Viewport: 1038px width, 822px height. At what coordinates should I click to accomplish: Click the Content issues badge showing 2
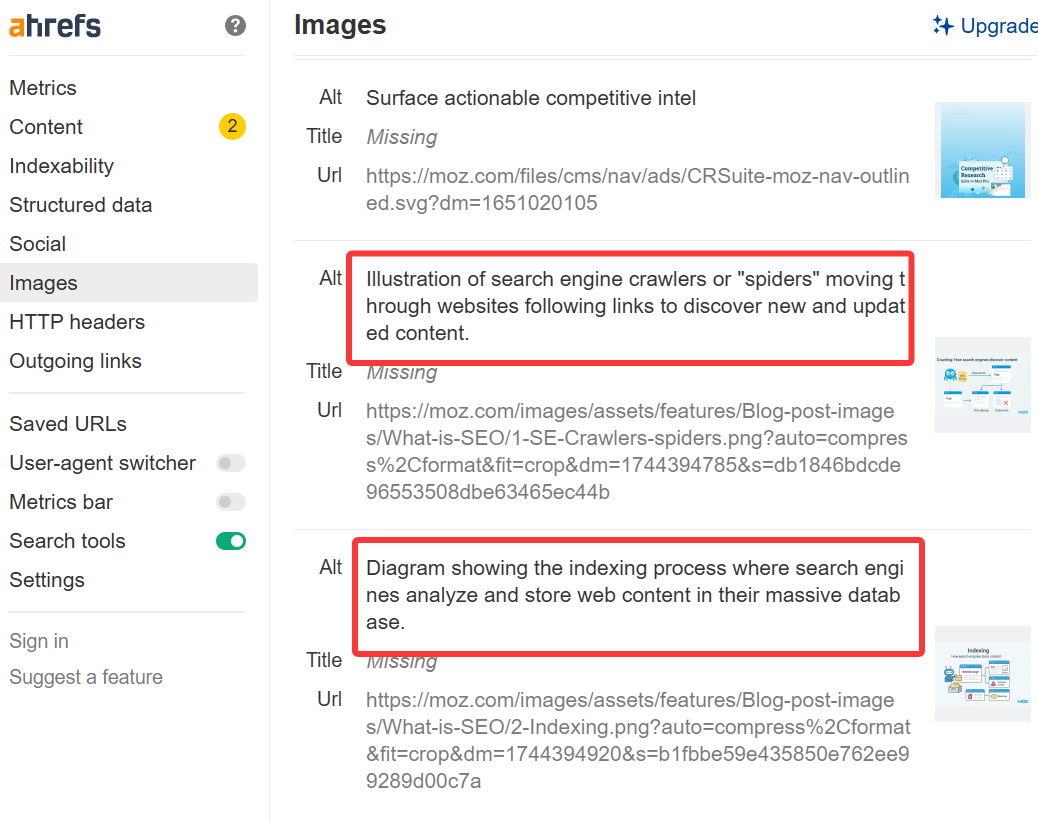232,127
